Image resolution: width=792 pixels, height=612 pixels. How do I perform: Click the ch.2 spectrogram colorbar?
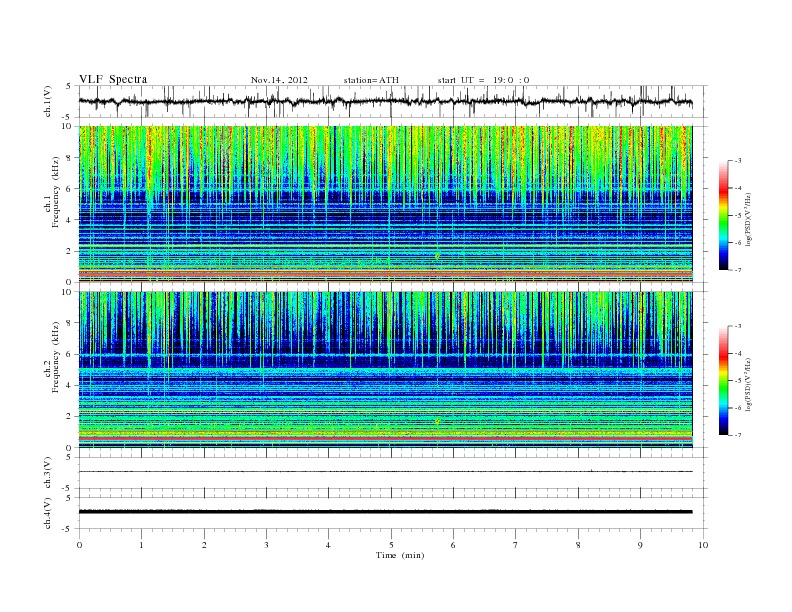pyautogui.click(x=723, y=381)
